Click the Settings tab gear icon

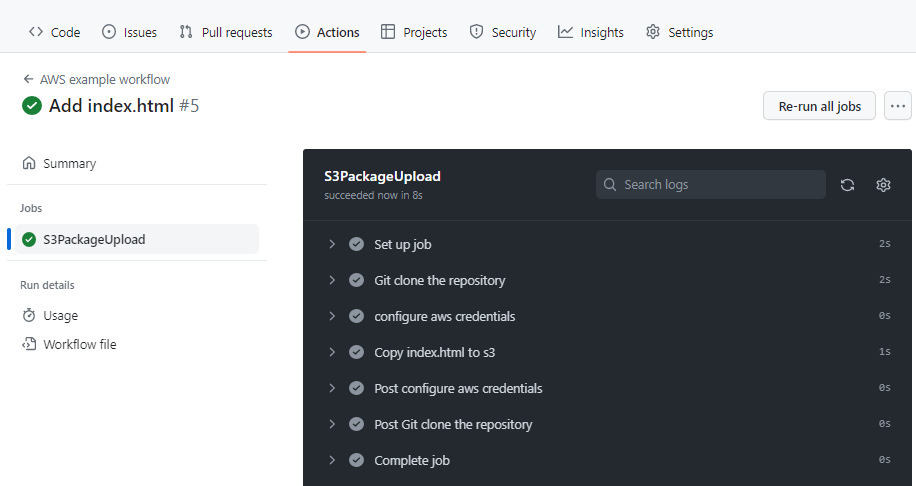point(653,32)
